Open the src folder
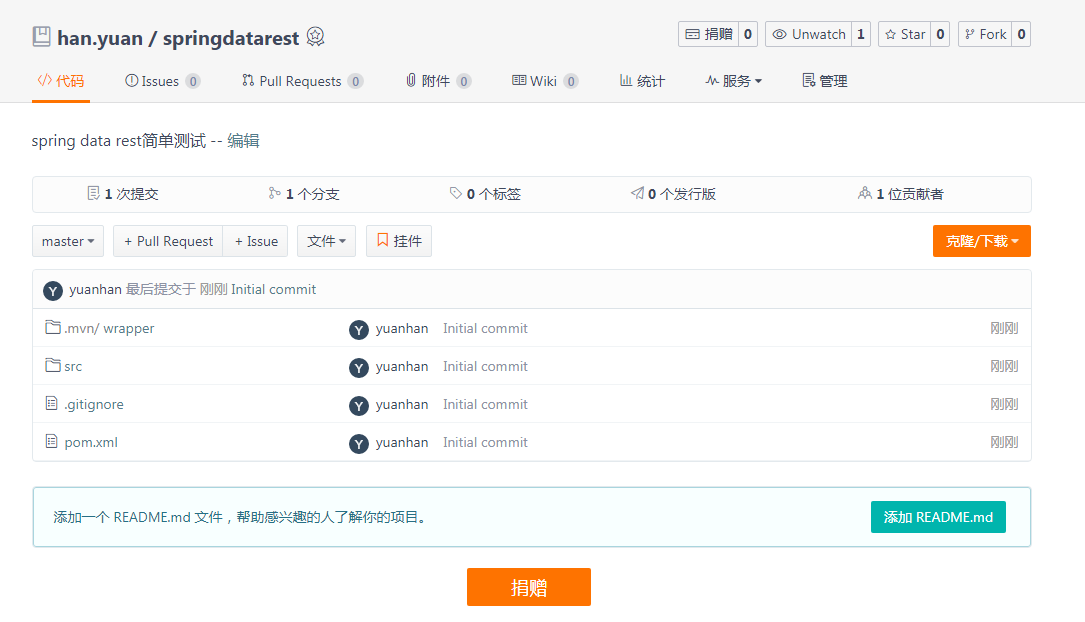 tap(73, 367)
